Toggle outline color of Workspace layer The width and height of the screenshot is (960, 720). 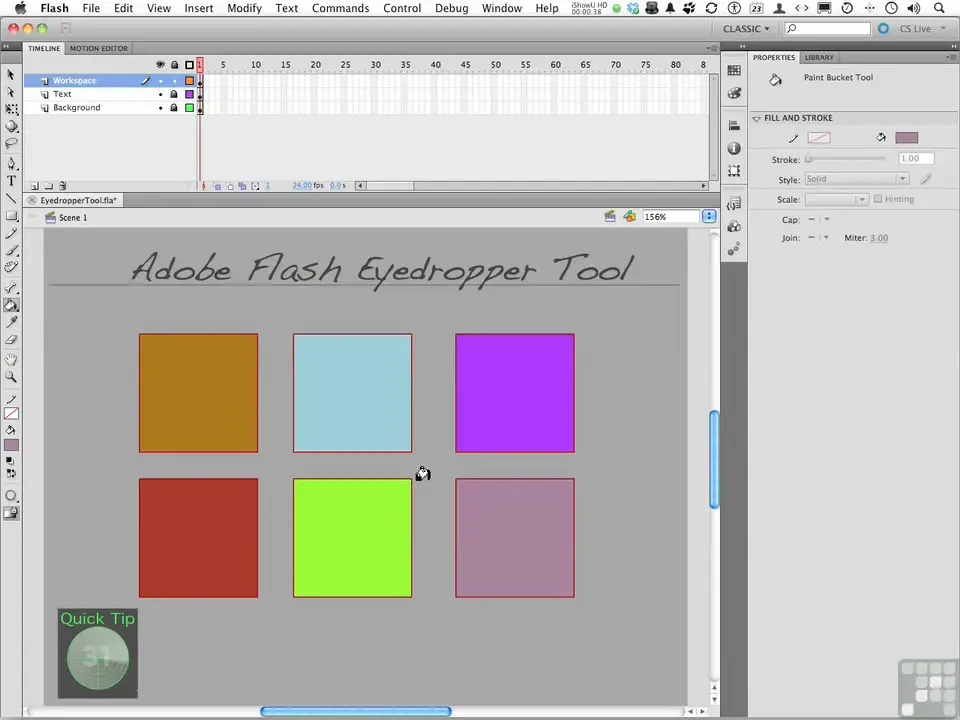coord(190,81)
